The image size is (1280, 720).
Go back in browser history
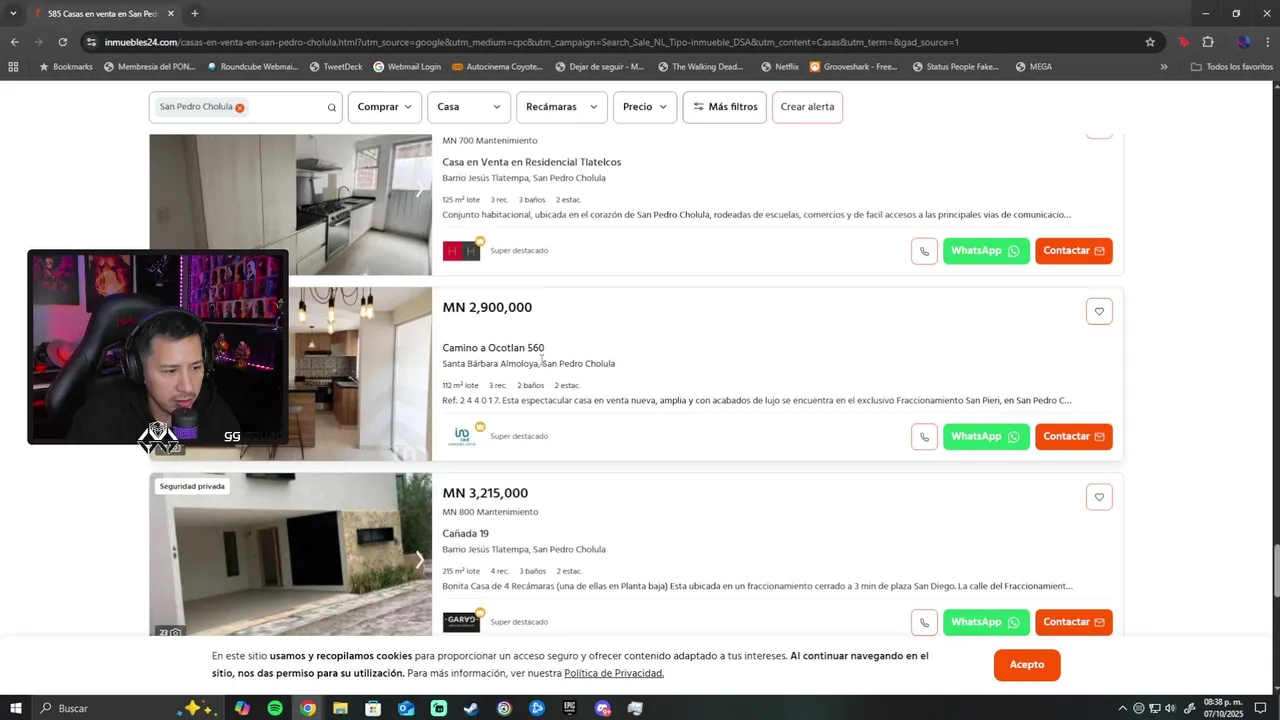click(x=14, y=42)
